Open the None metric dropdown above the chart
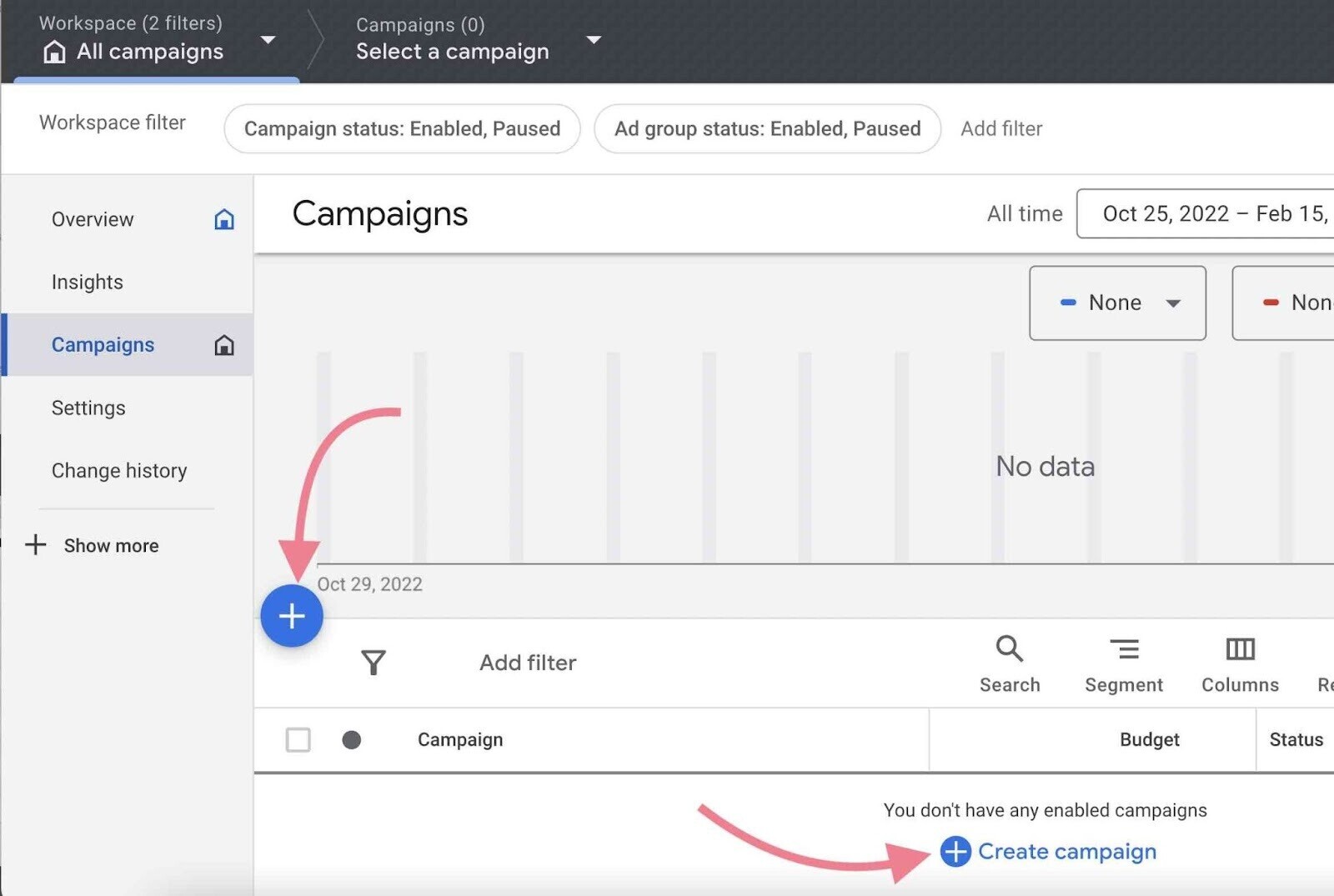The image size is (1334, 896). [1117, 303]
